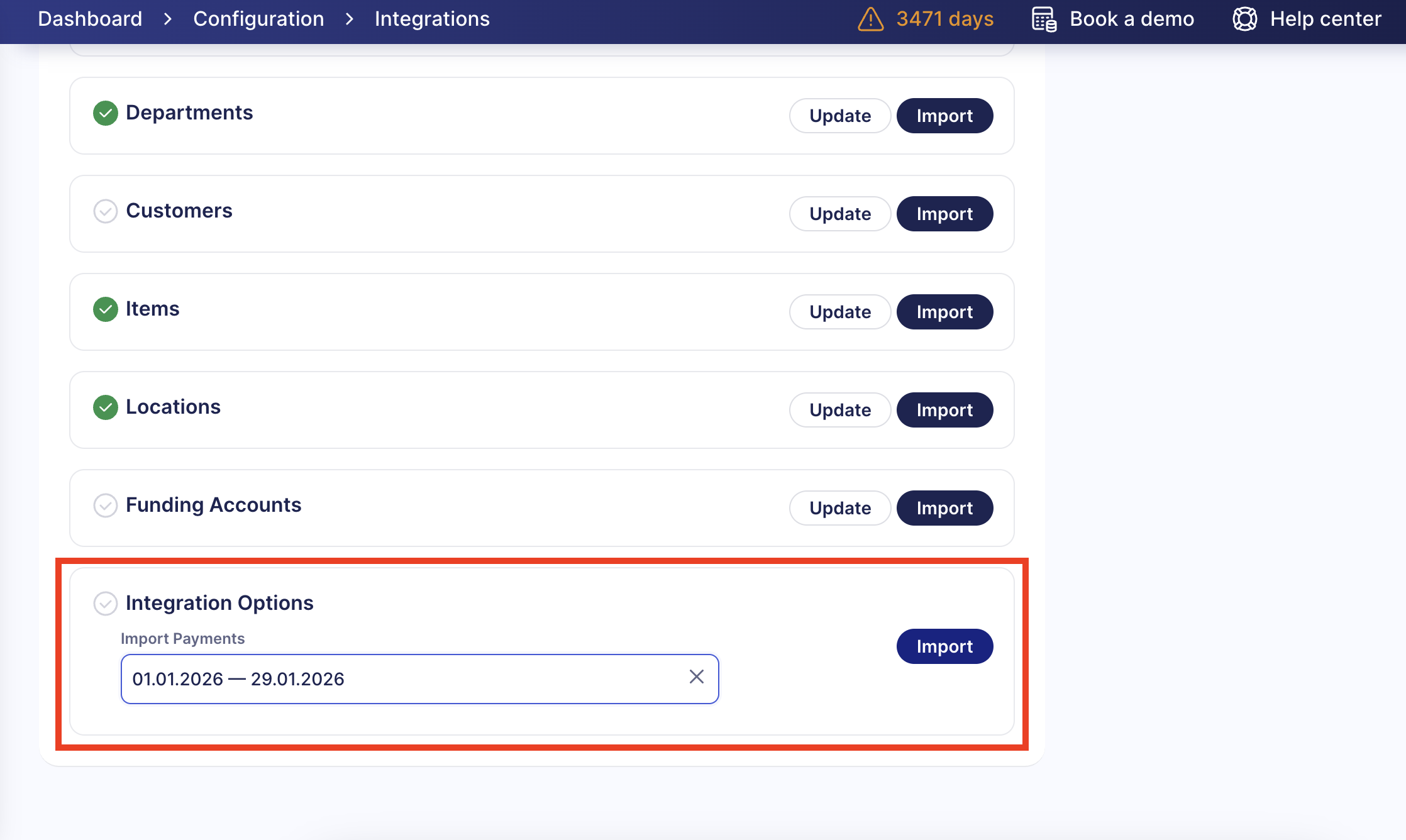Import Locations data
The height and width of the screenshot is (840, 1406).
click(944, 410)
